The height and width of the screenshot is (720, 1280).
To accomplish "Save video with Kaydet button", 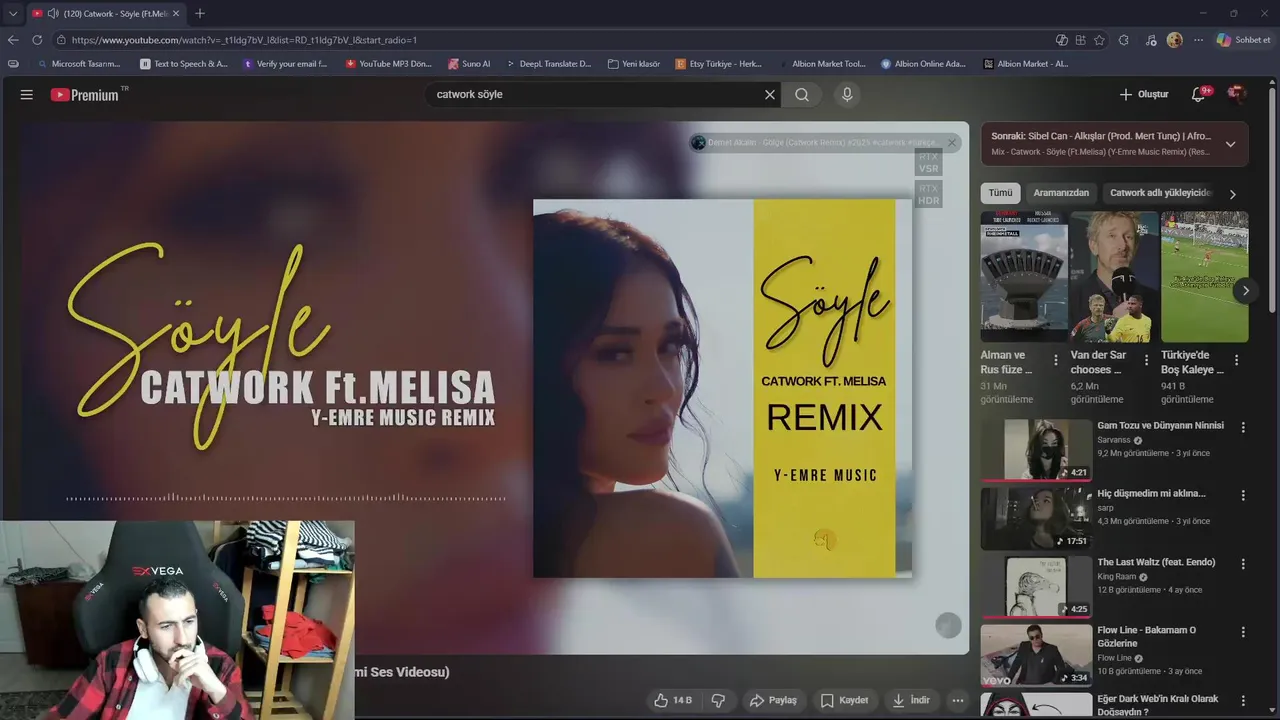I will 845,700.
